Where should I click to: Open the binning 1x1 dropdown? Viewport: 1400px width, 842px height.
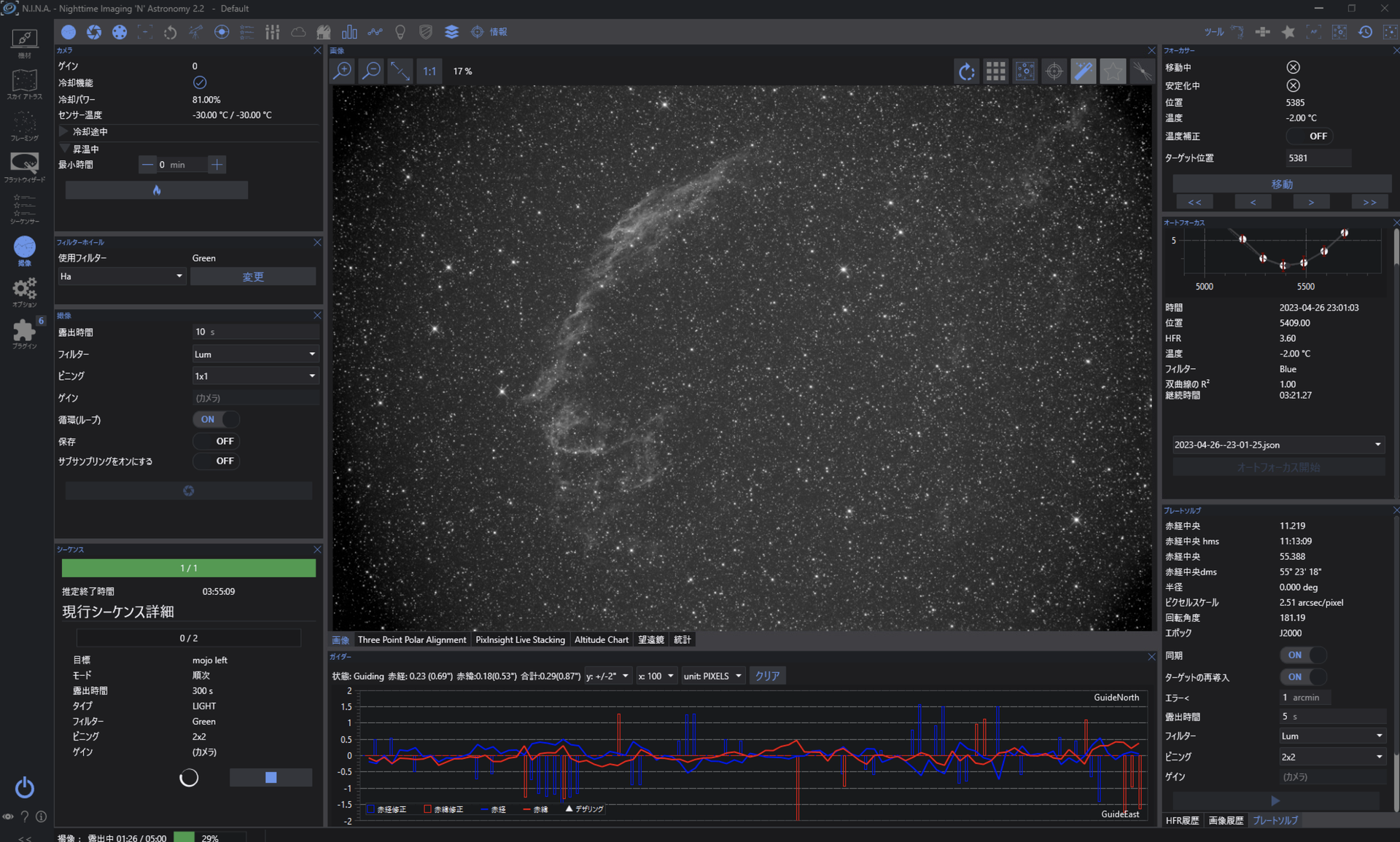tap(254, 376)
